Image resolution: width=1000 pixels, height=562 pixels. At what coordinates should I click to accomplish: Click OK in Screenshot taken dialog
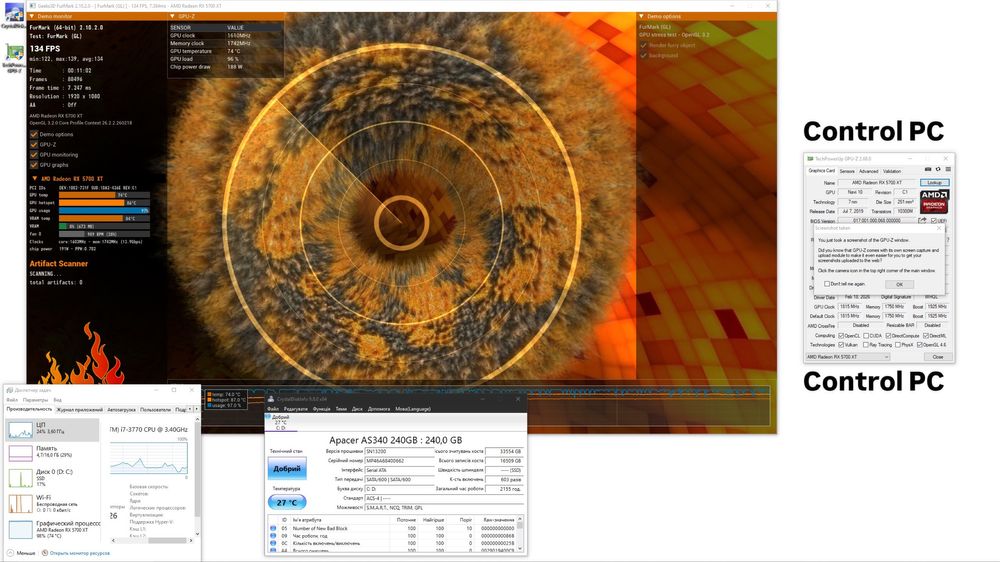899,285
